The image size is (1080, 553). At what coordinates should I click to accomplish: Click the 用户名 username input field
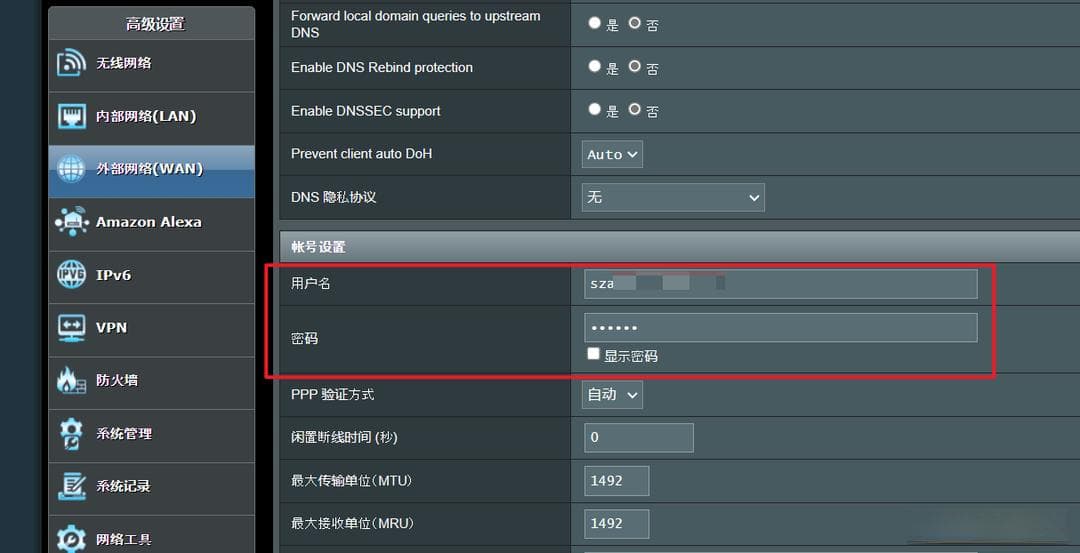coord(780,284)
